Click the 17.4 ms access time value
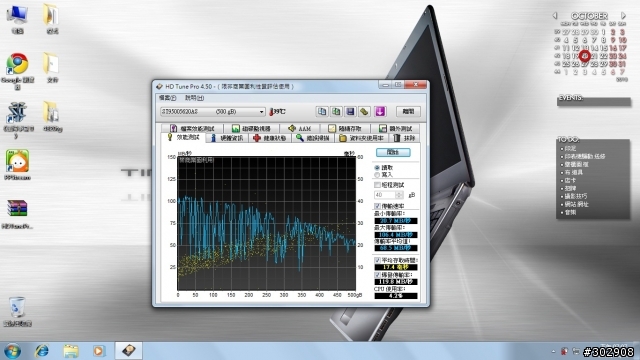Image resolution: width=640 pixels, height=360 pixels. (x=396, y=267)
